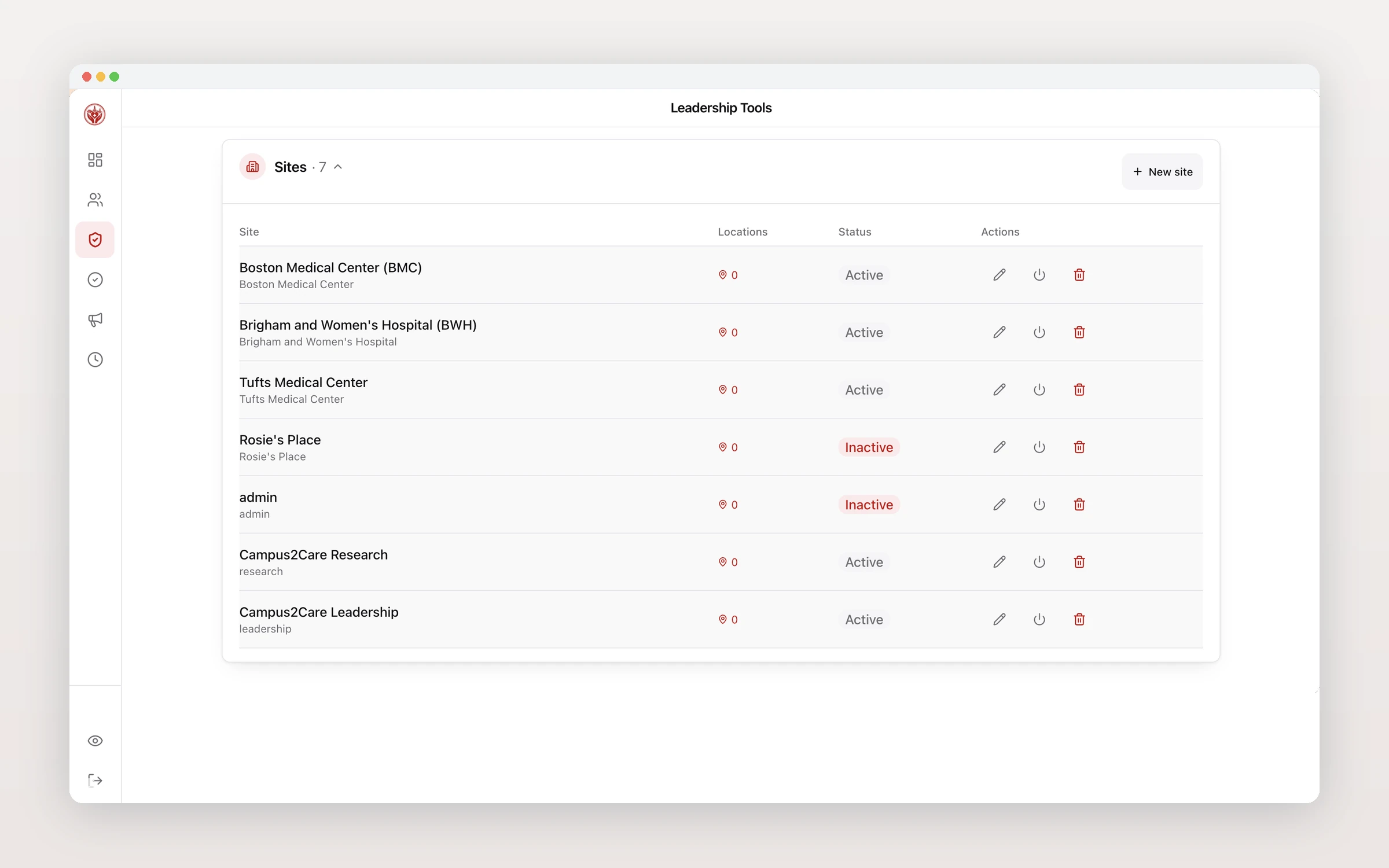The width and height of the screenshot is (1389, 868).
Task: Edit Campus2Care Leadership site
Action: click(1000, 619)
